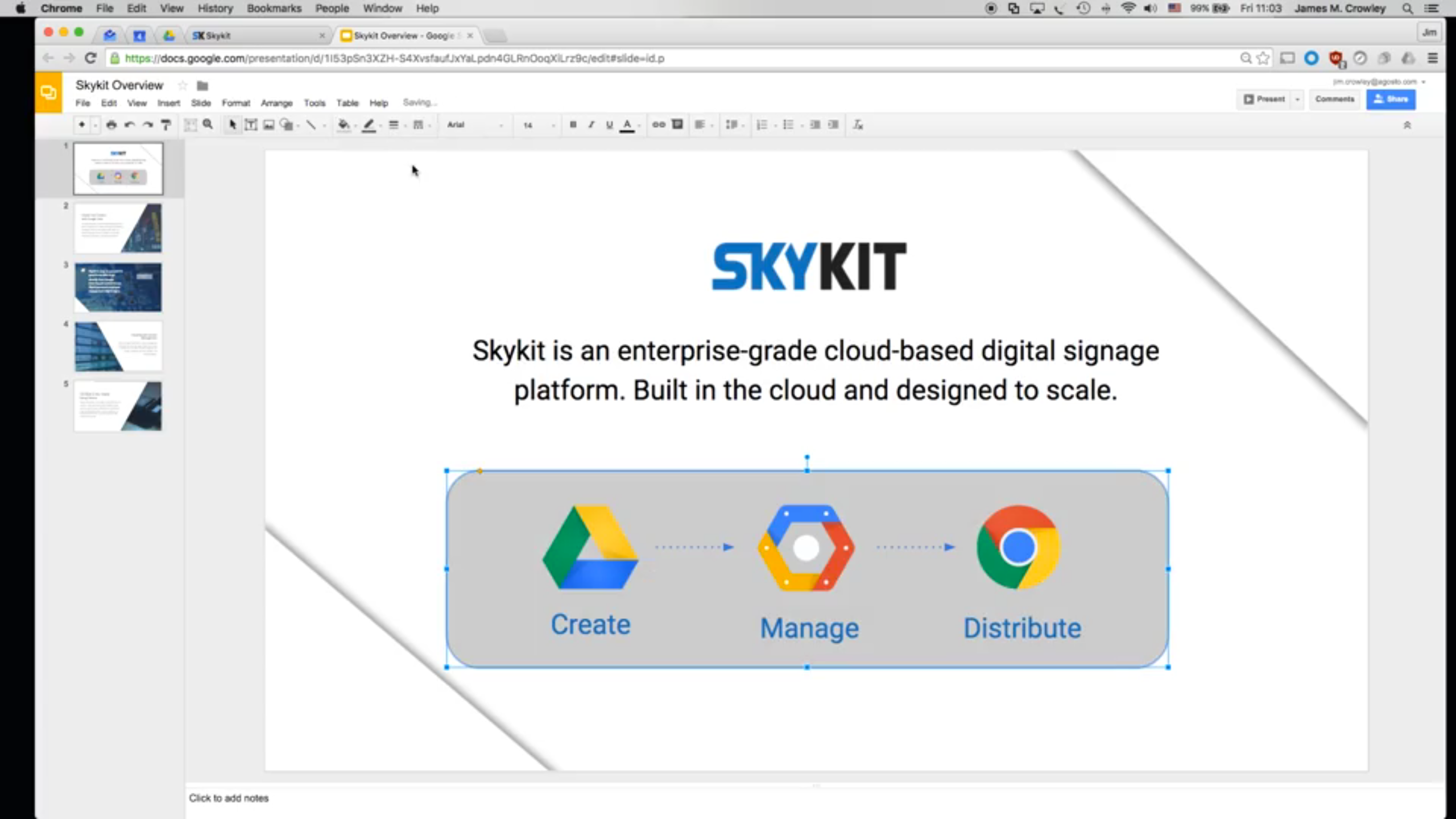Open the Chrome hamburger menu
1456x819 pixels.
pos(1433,58)
